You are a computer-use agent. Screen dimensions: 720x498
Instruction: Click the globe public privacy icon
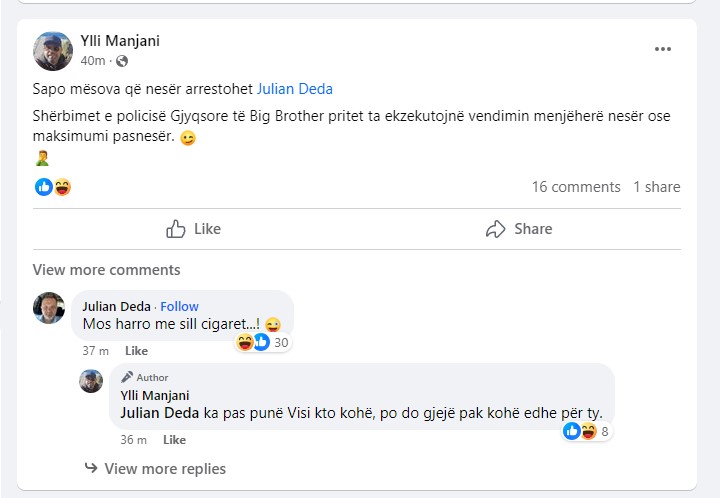[x=122, y=61]
